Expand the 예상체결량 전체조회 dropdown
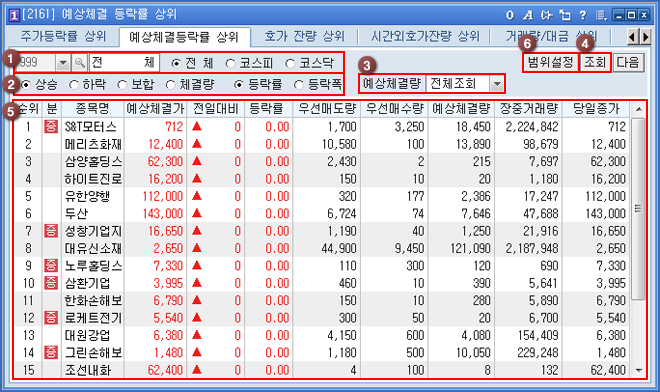 click(497, 84)
